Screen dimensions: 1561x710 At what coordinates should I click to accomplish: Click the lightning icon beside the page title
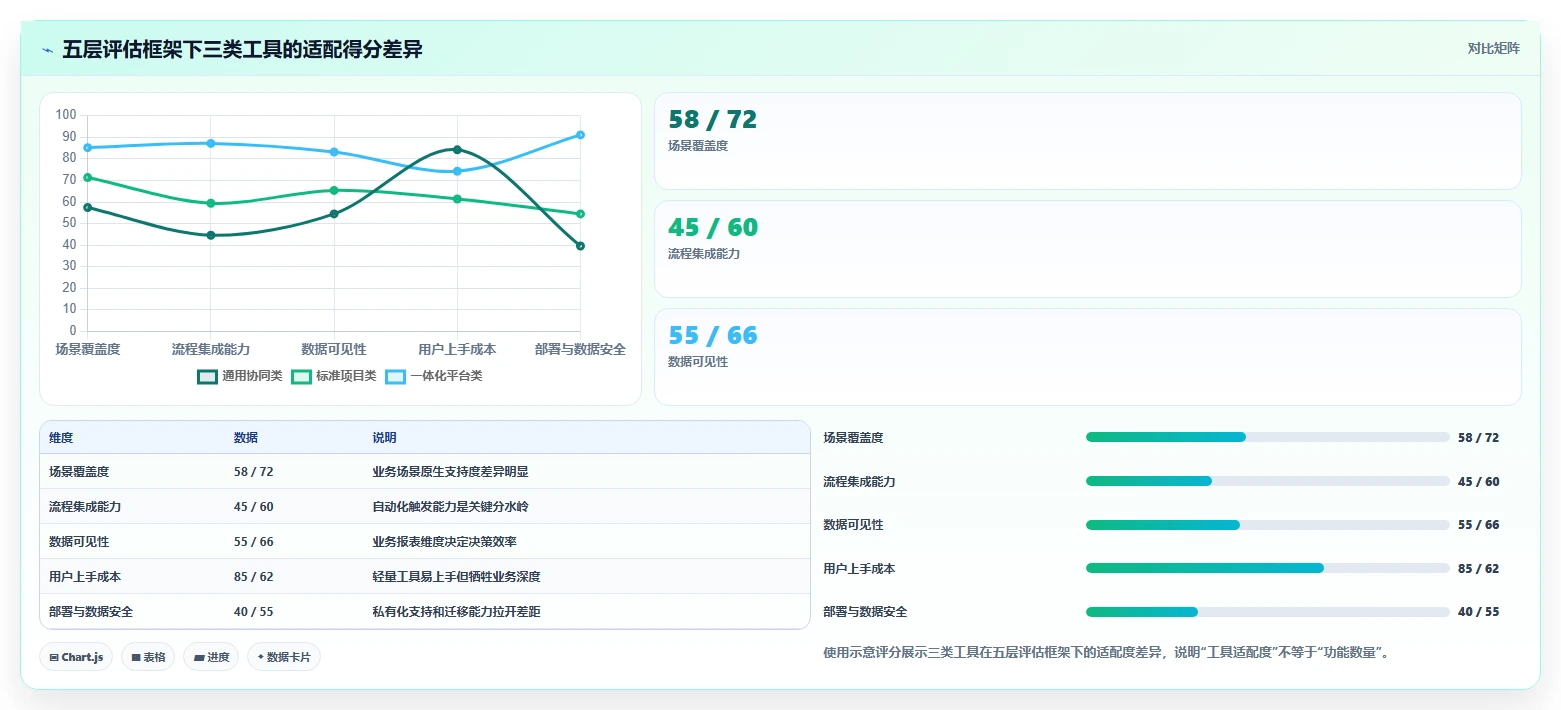tap(47, 50)
